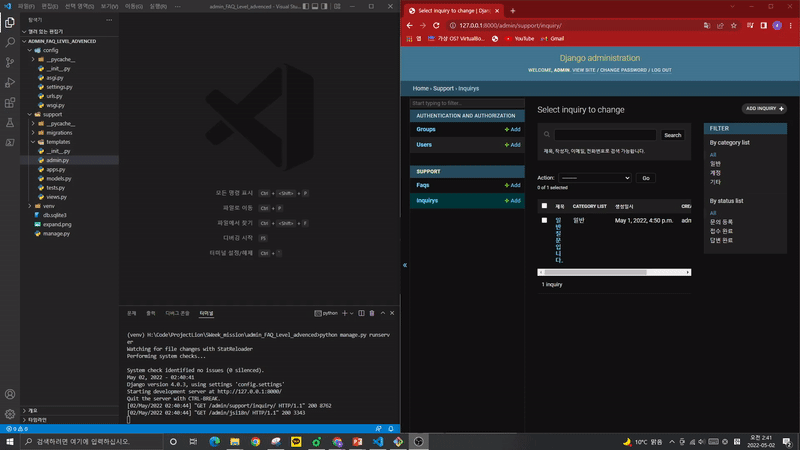Open Chrome share icon in address bar

tap(720, 26)
